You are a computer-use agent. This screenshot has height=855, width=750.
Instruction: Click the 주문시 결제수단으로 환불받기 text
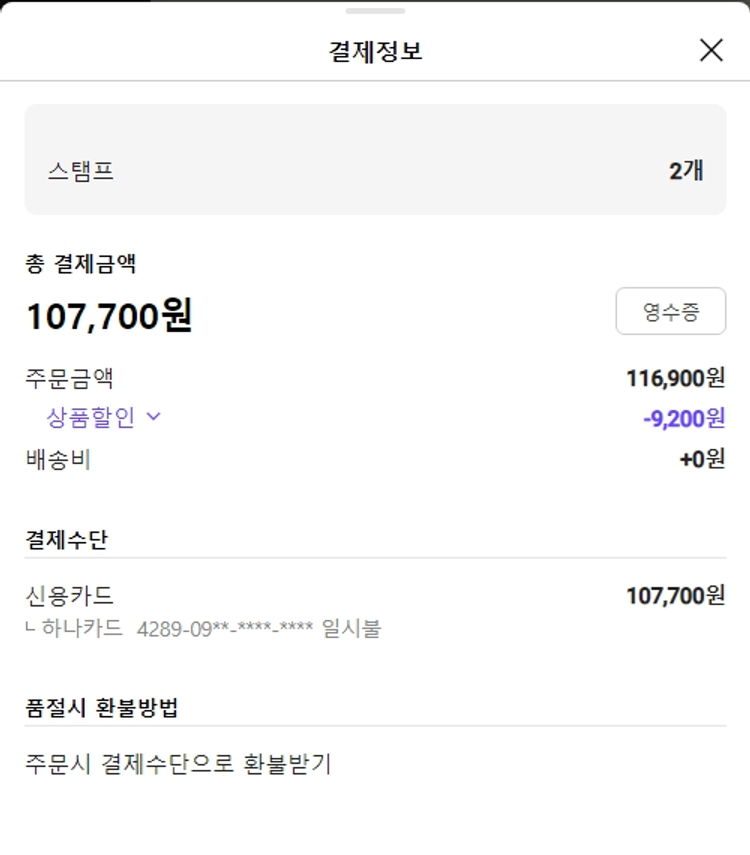[178, 764]
